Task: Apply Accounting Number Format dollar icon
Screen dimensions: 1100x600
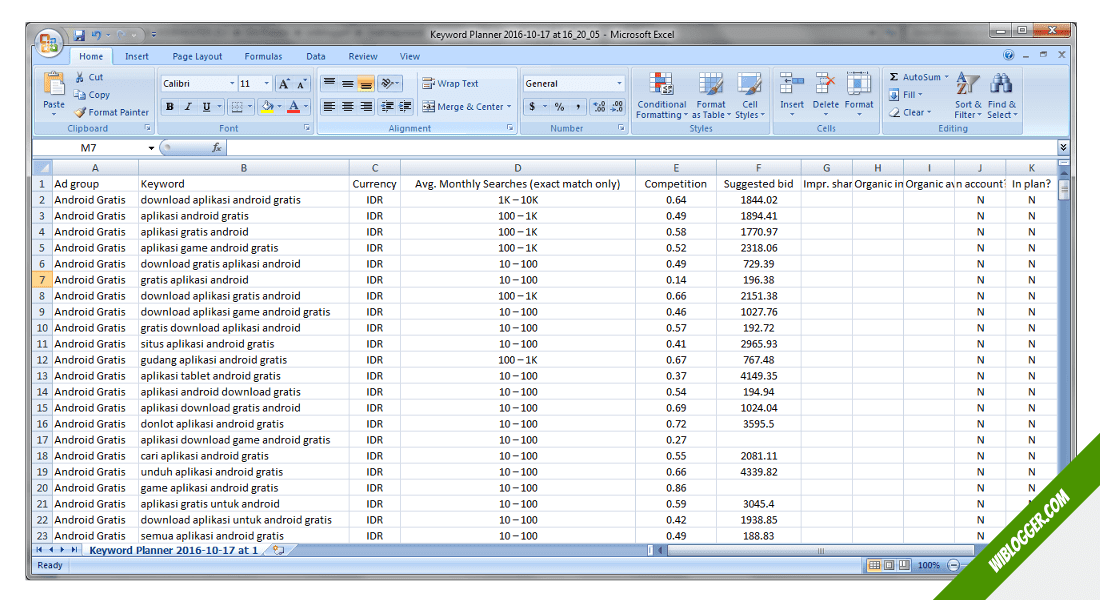Action: pos(532,107)
